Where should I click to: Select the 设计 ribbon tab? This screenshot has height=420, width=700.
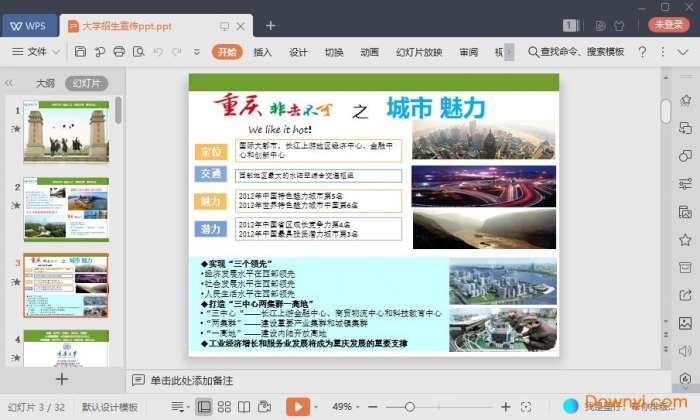coord(298,52)
